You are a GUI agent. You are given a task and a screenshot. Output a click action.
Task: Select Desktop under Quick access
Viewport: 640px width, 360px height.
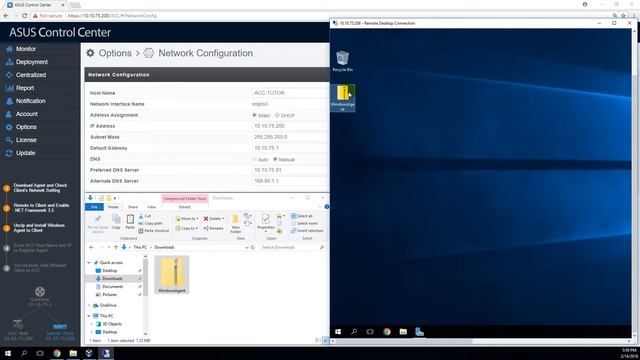tap(109, 271)
